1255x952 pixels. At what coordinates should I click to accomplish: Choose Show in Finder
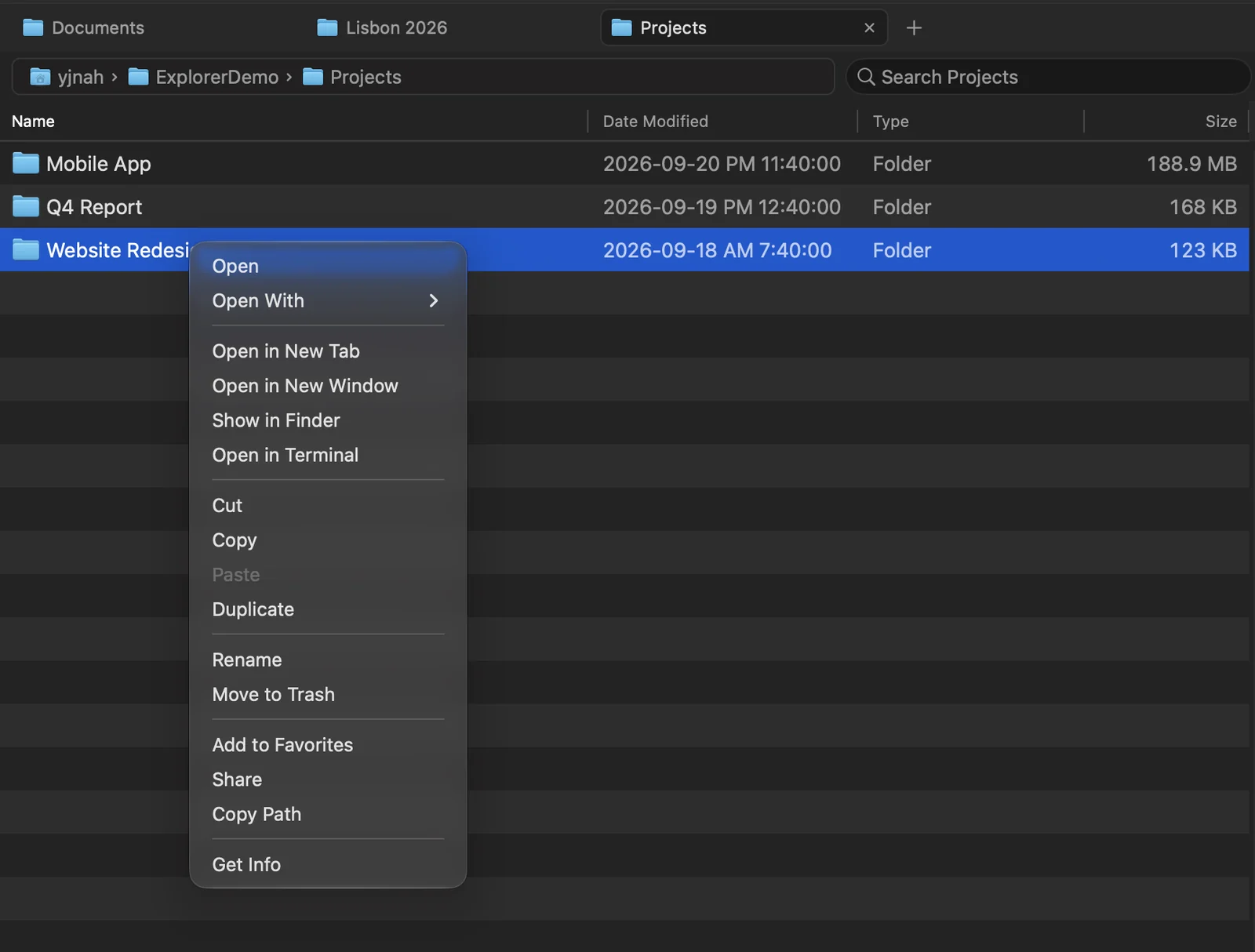[328, 420]
